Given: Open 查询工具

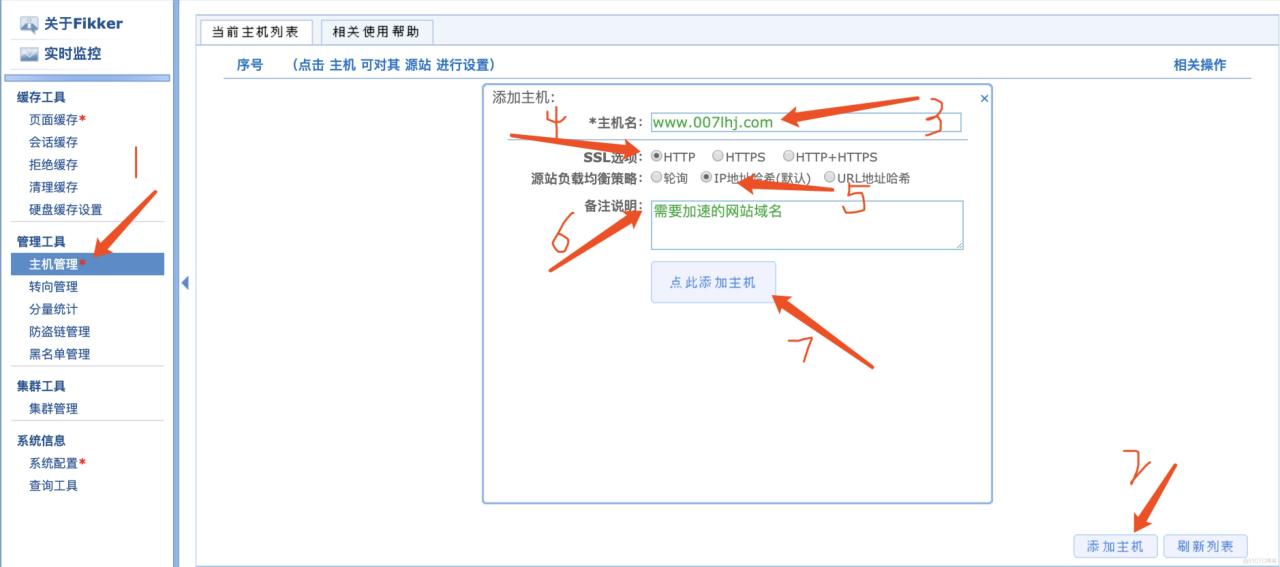Looking at the screenshot, I should coord(53,486).
